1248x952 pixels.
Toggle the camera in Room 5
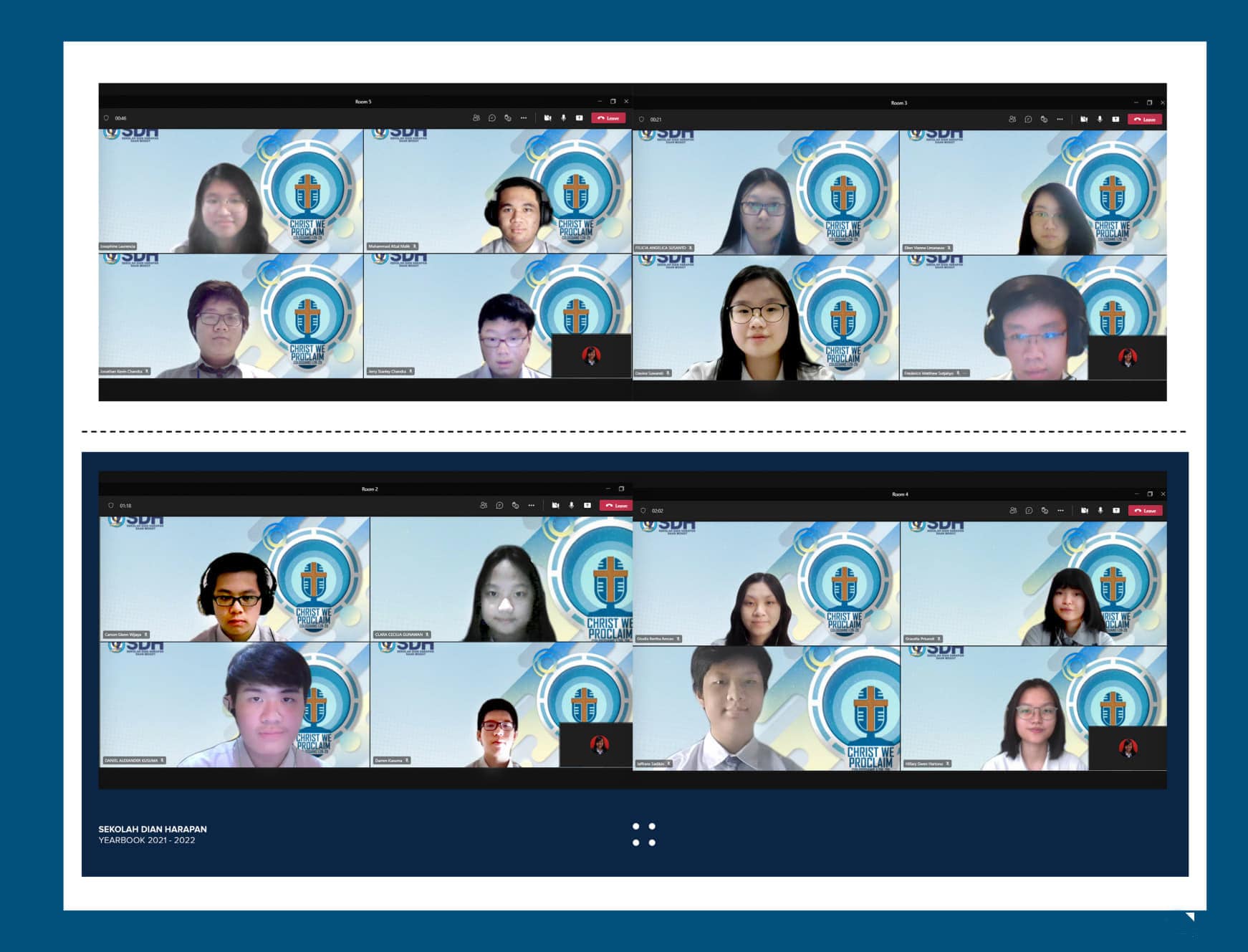pos(547,118)
